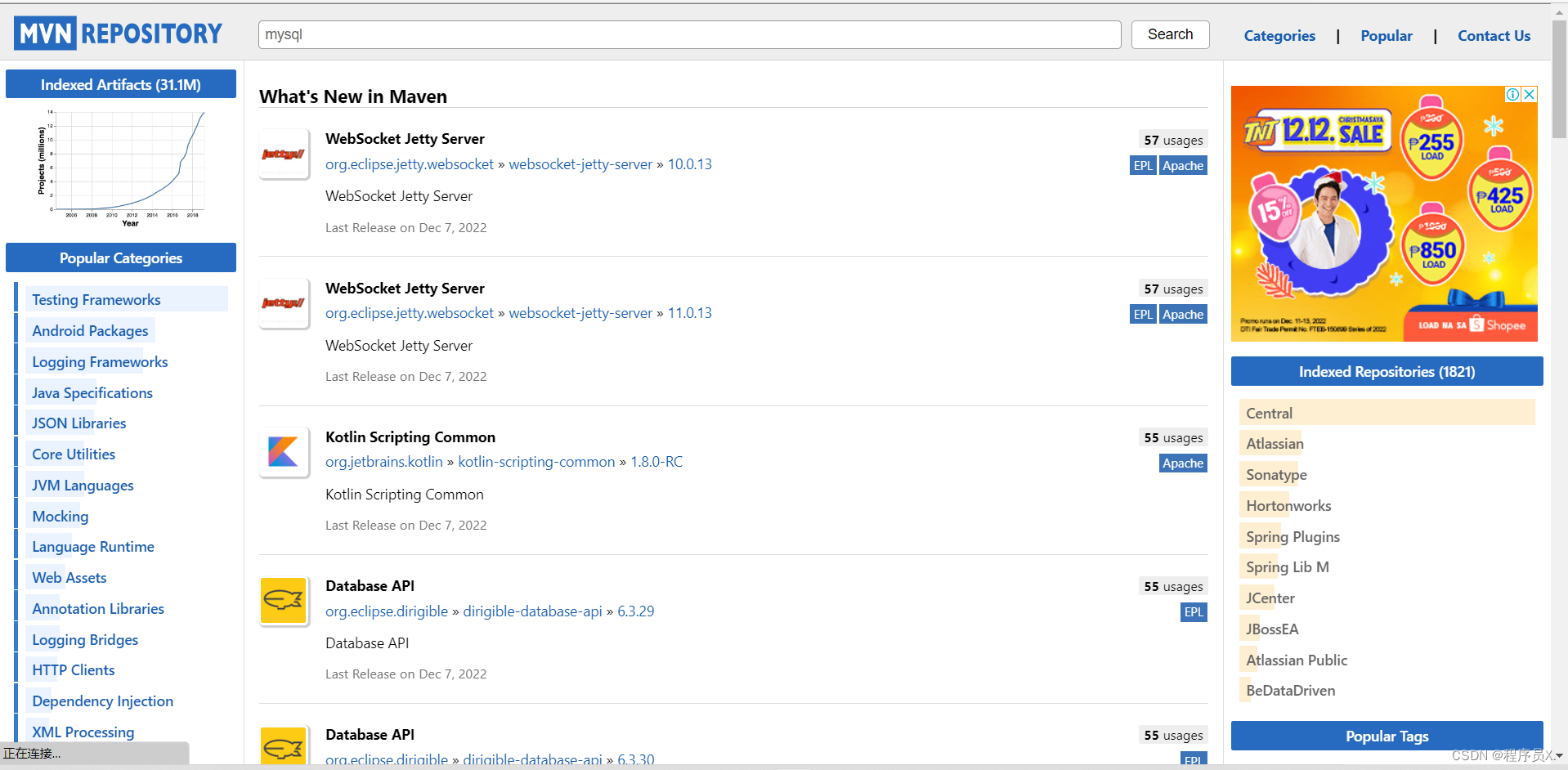Open websocket-jetty-server artifact for 11.0.13
The height and width of the screenshot is (770, 1568).
[580, 313]
